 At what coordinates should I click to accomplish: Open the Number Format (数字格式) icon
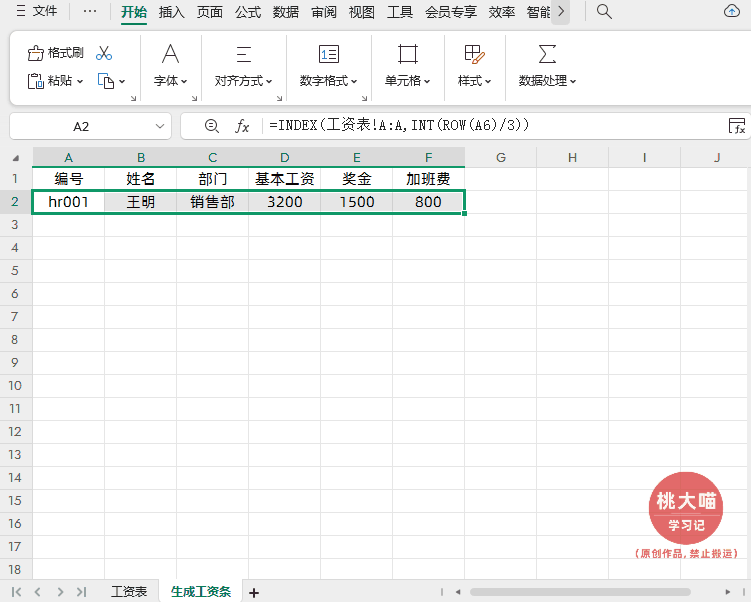(x=329, y=54)
